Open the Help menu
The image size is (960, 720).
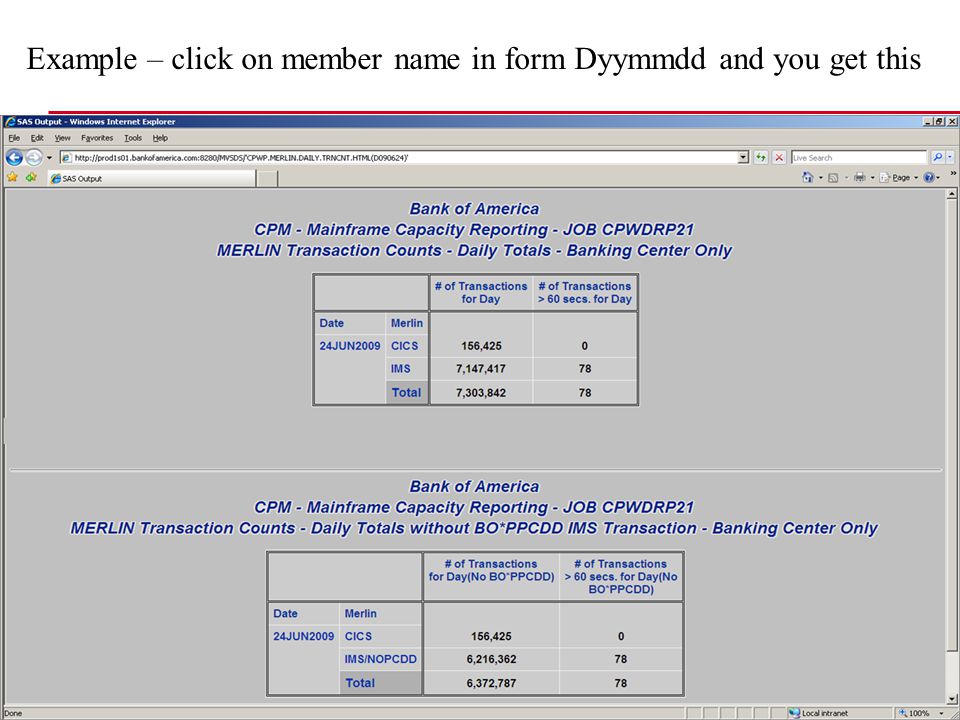tap(160, 138)
